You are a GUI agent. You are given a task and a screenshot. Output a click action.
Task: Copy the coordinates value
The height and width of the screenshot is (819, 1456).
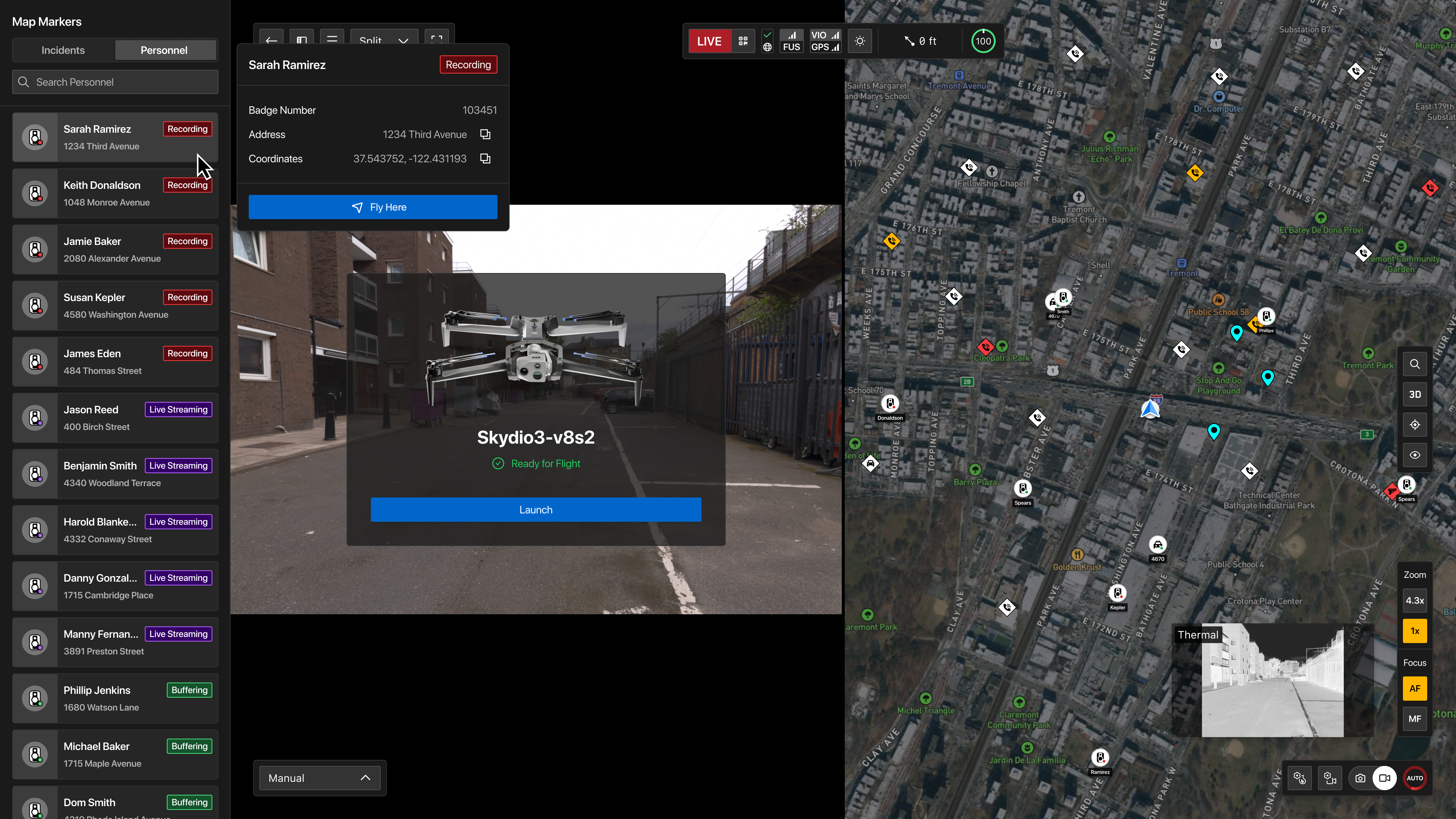click(x=485, y=159)
